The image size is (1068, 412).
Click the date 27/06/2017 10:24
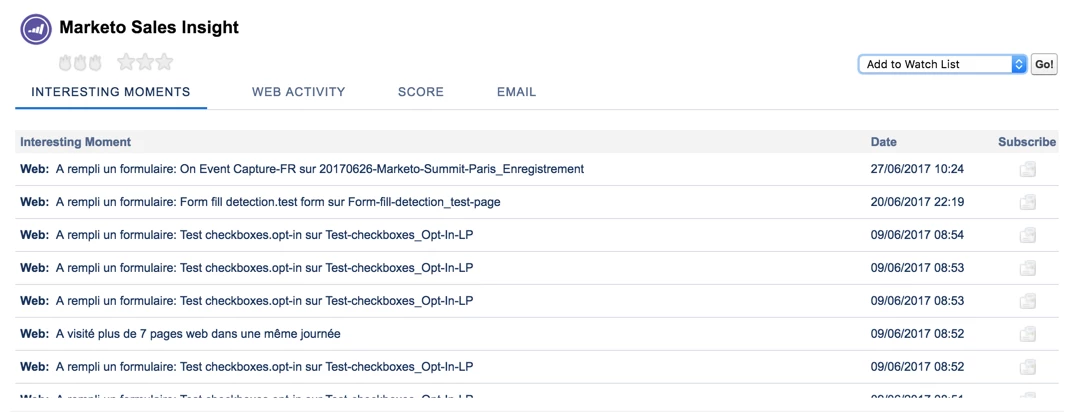pyautogui.click(x=917, y=169)
